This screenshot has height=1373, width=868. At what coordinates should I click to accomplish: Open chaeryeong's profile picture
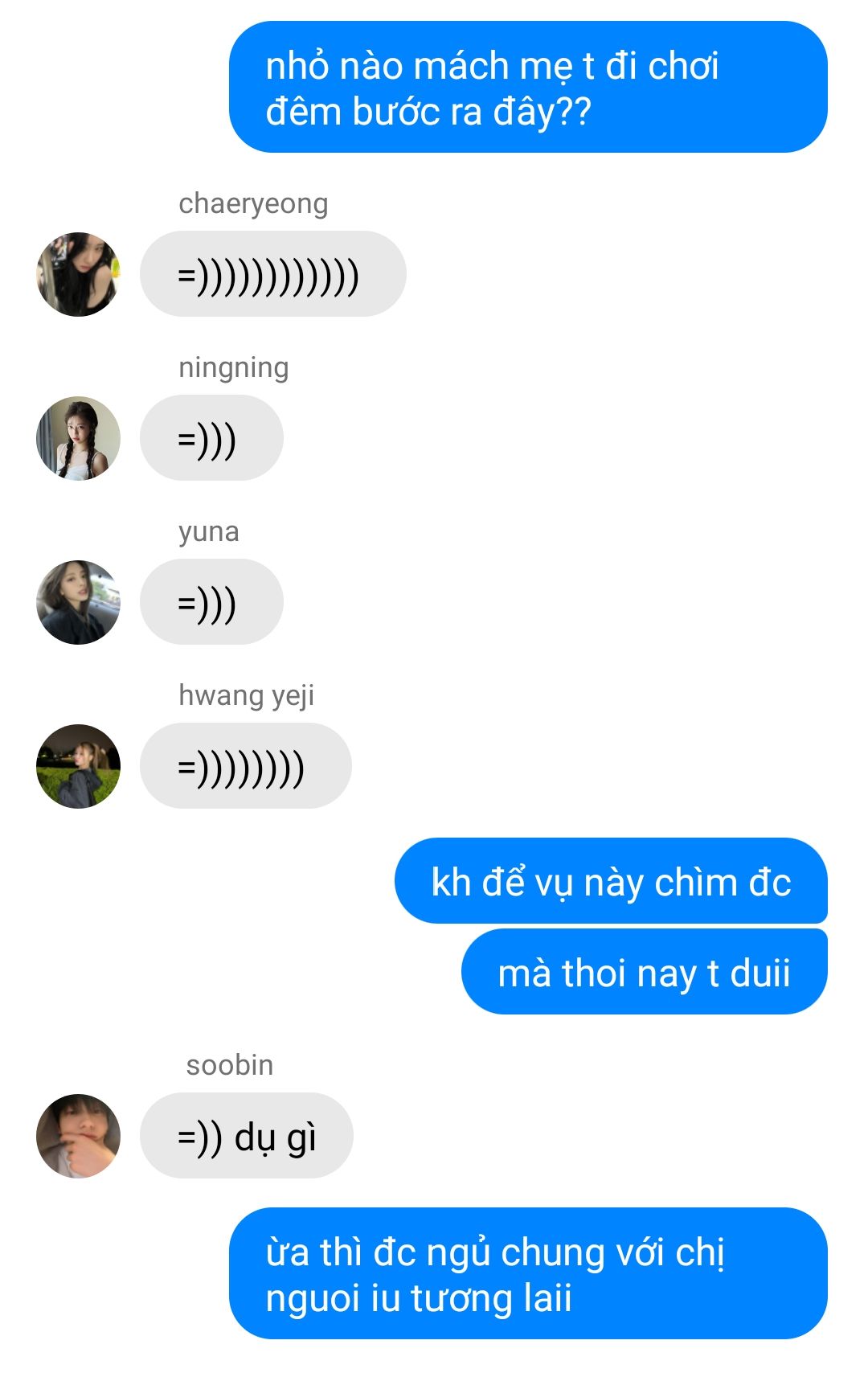[x=78, y=274]
